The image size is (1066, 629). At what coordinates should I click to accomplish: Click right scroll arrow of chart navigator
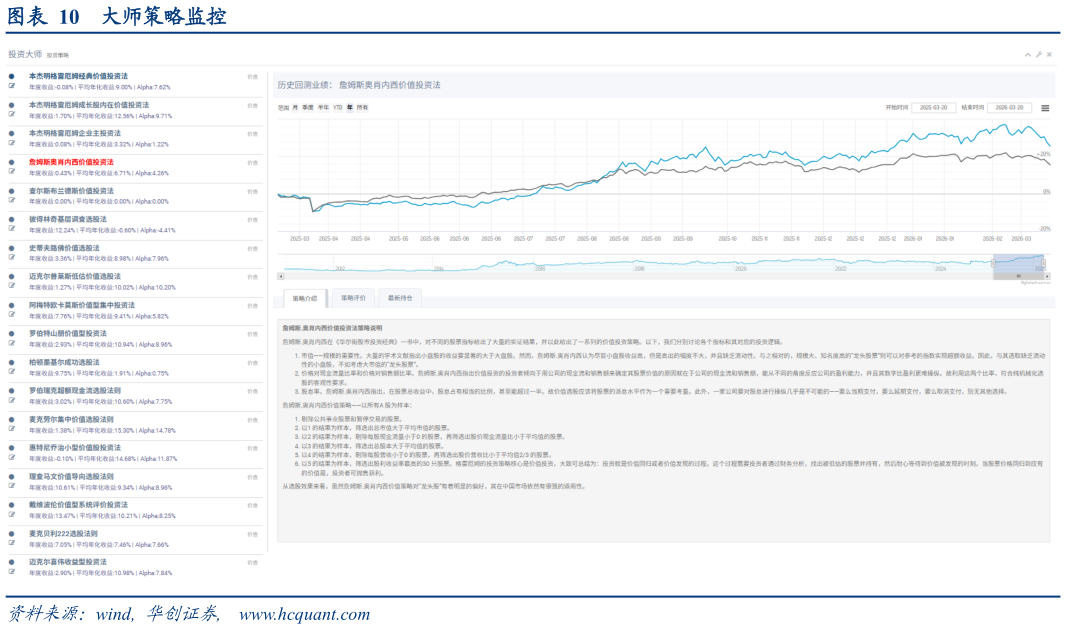(1047, 276)
